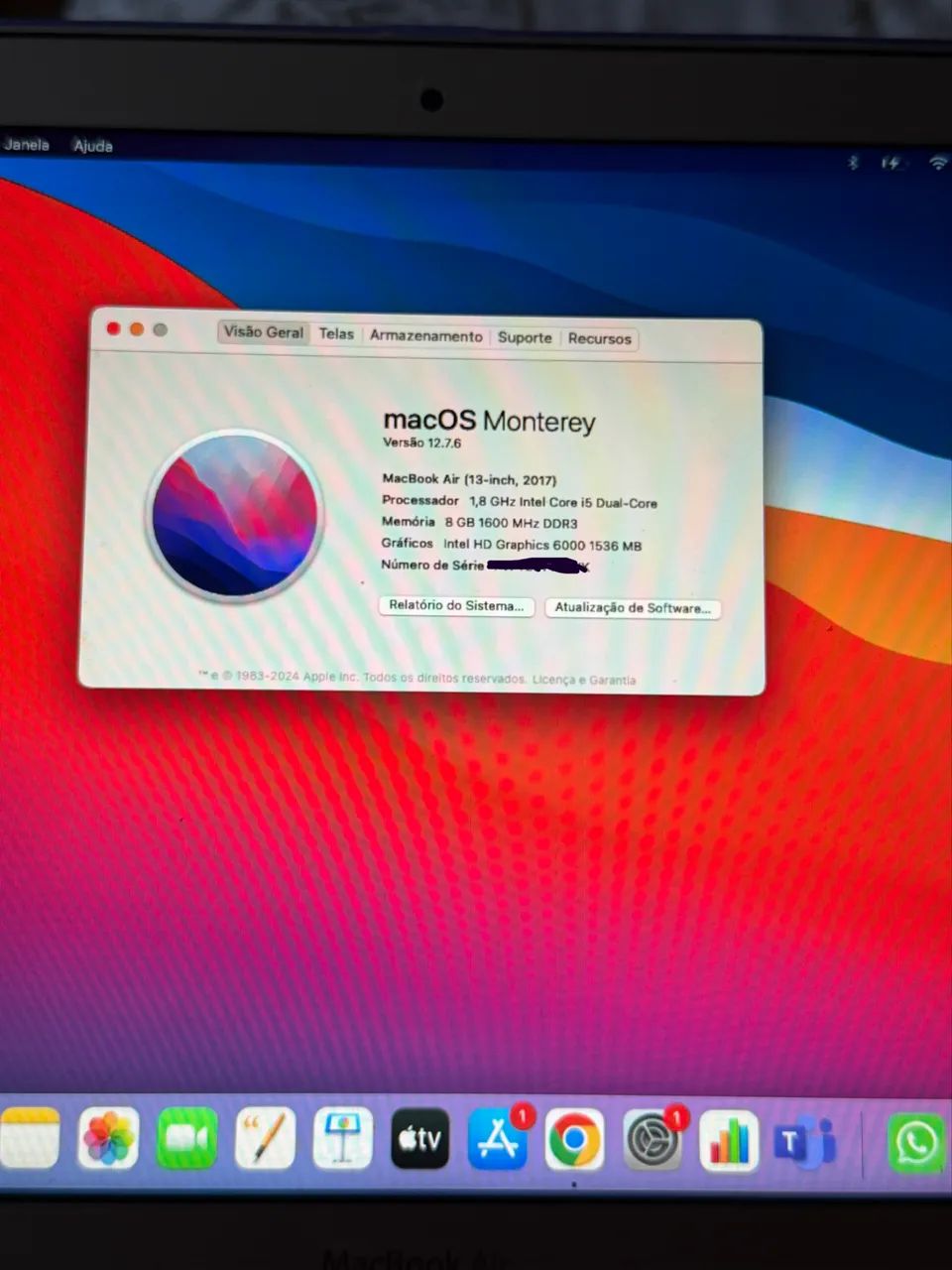Open the Notes app in the Dock
Screen dimensions: 952x1270
[x=28, y=1138]
